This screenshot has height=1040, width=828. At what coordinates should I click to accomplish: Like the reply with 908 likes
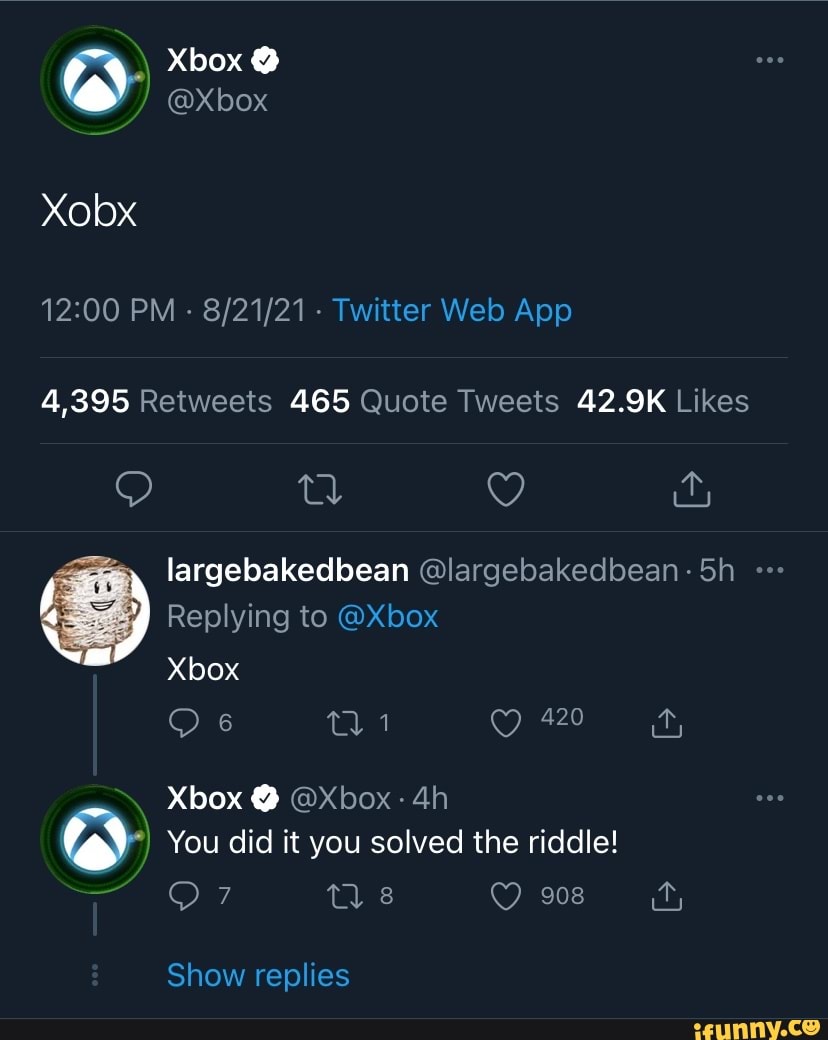508,895
